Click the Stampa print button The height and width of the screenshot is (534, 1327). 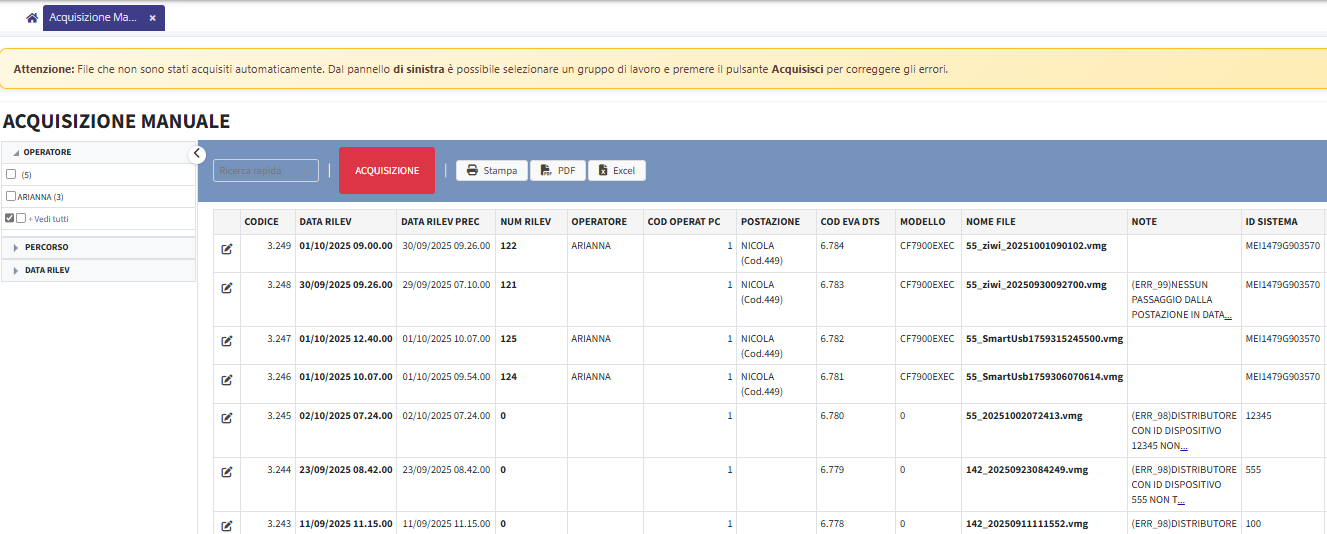click(x=492, y=171)
